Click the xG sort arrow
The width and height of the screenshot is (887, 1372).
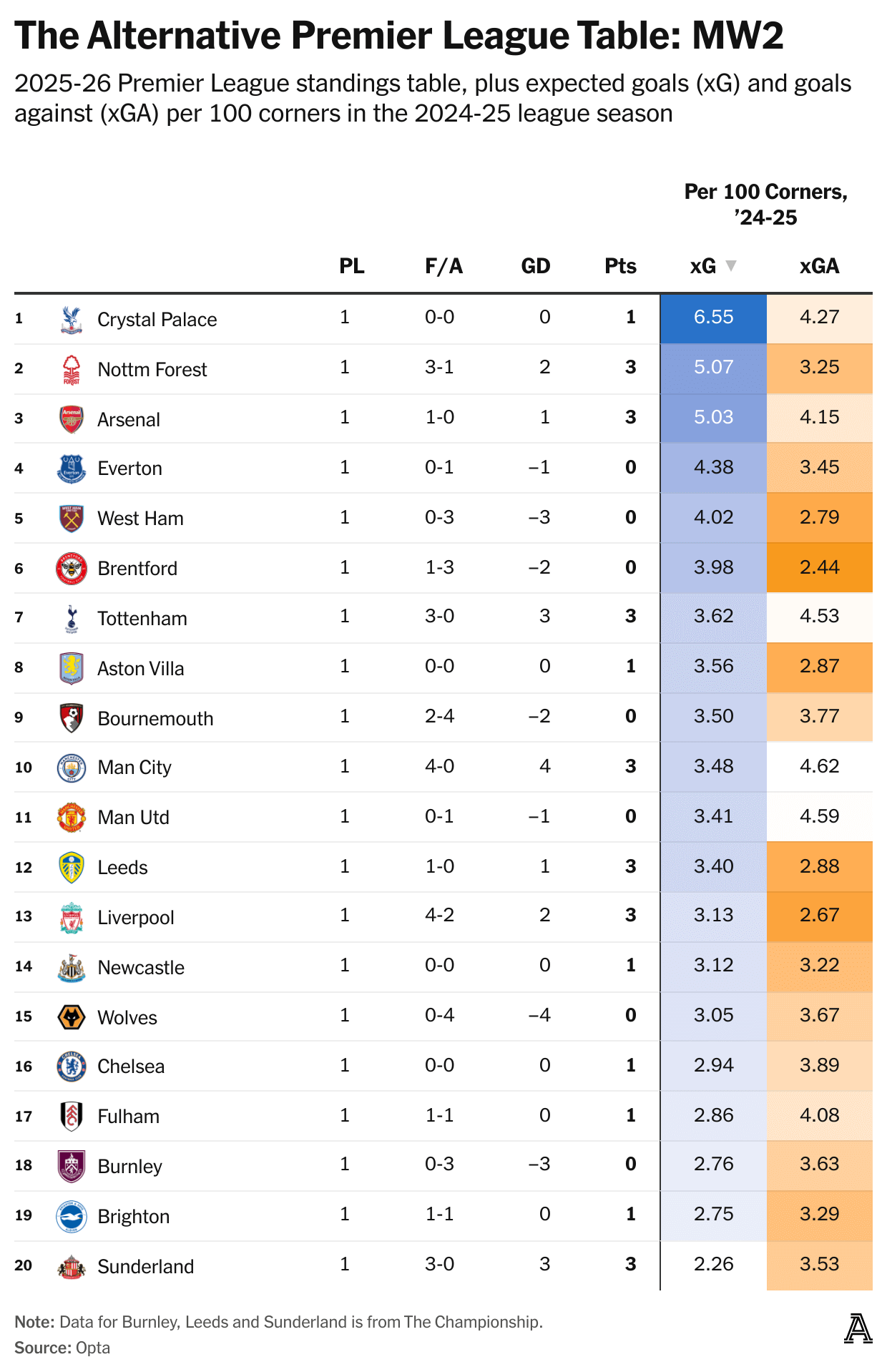click(730, 266)
